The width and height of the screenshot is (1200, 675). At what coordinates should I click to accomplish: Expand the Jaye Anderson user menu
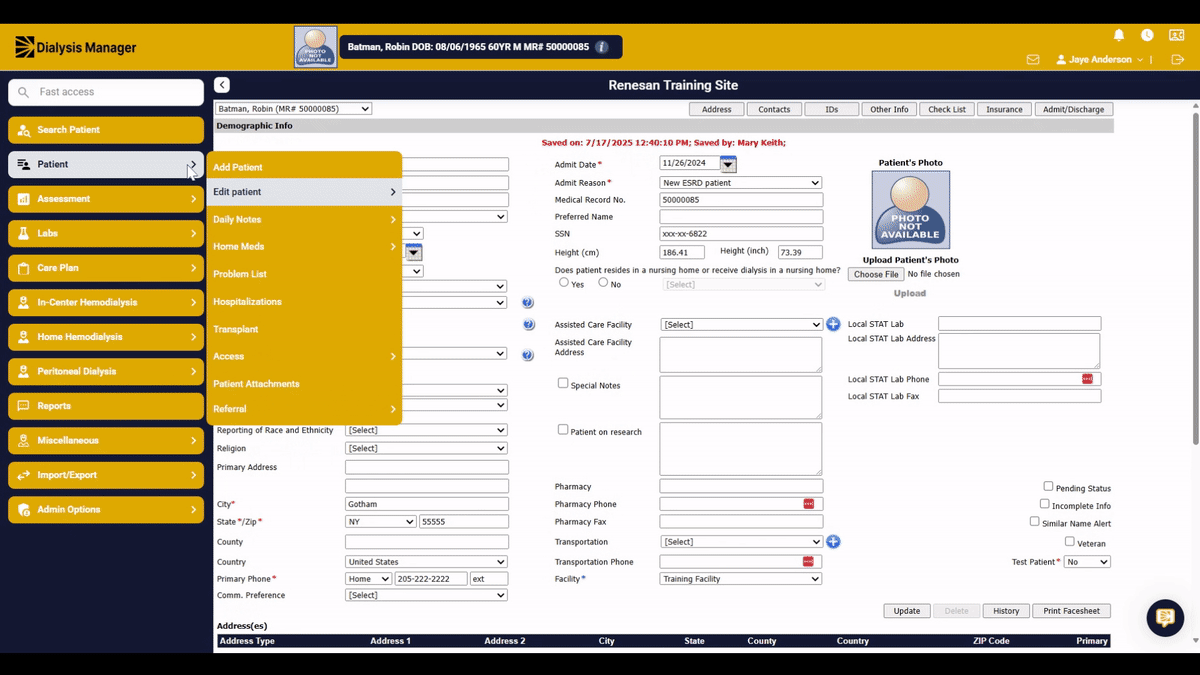[1100, 60]
